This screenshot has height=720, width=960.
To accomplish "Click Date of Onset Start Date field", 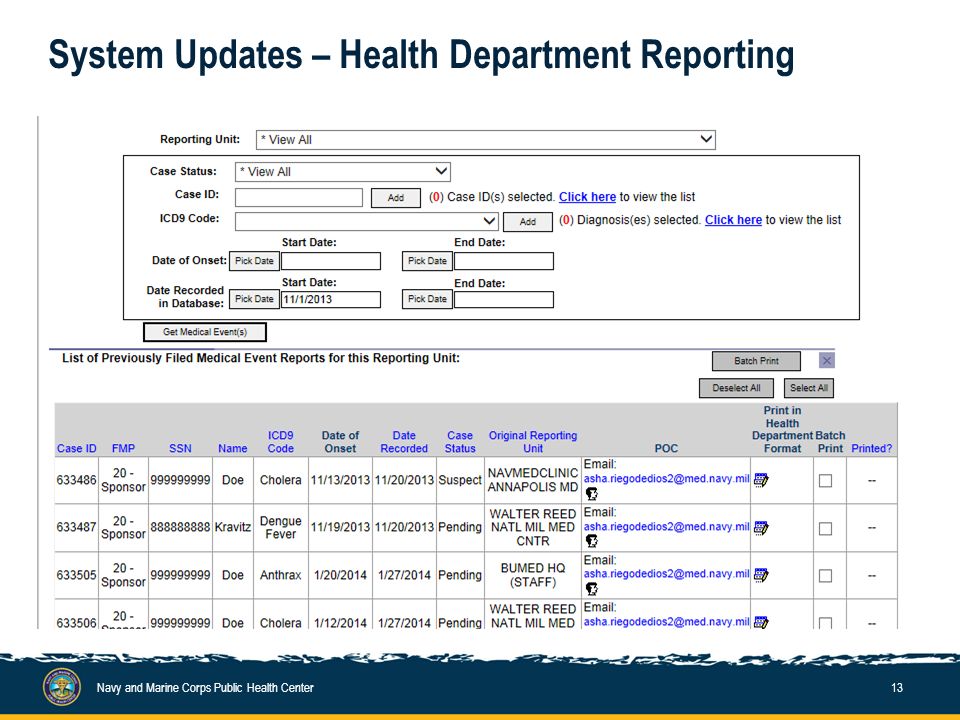I will pos(331,261).
